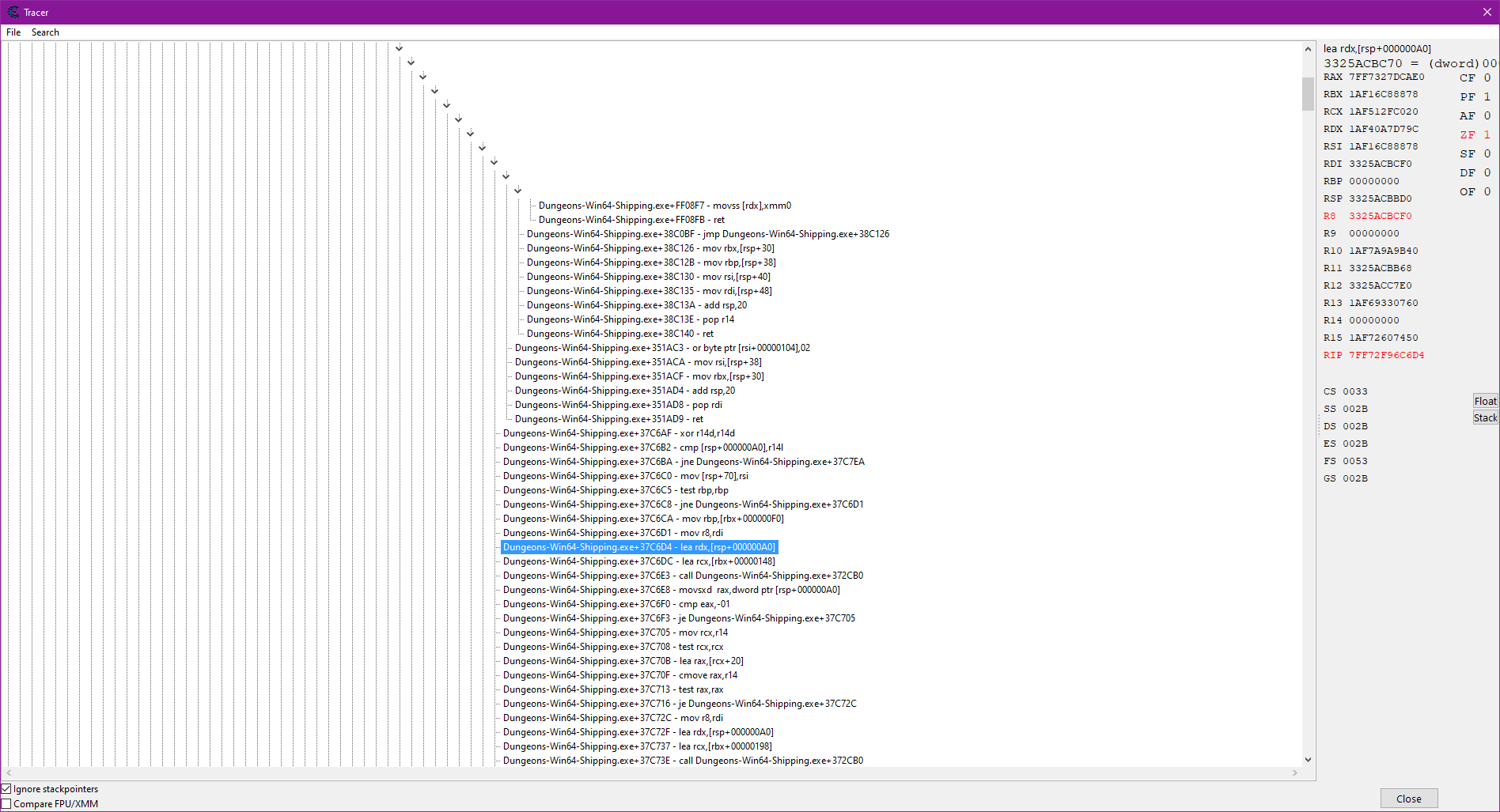The height and width of the screenshot is (812, 1500).
Task: Select the 37C716 je row
Action: (x=680, y=704)
